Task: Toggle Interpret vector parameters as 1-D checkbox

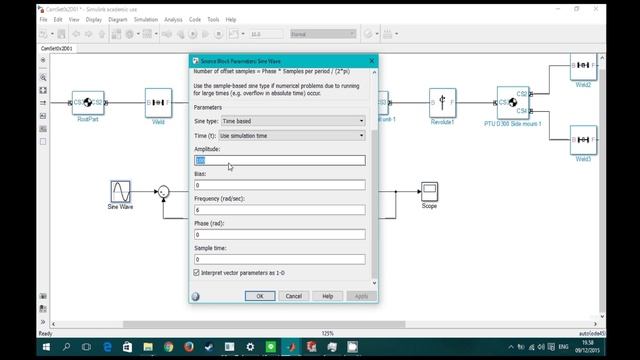Action: tap(196, 273)
